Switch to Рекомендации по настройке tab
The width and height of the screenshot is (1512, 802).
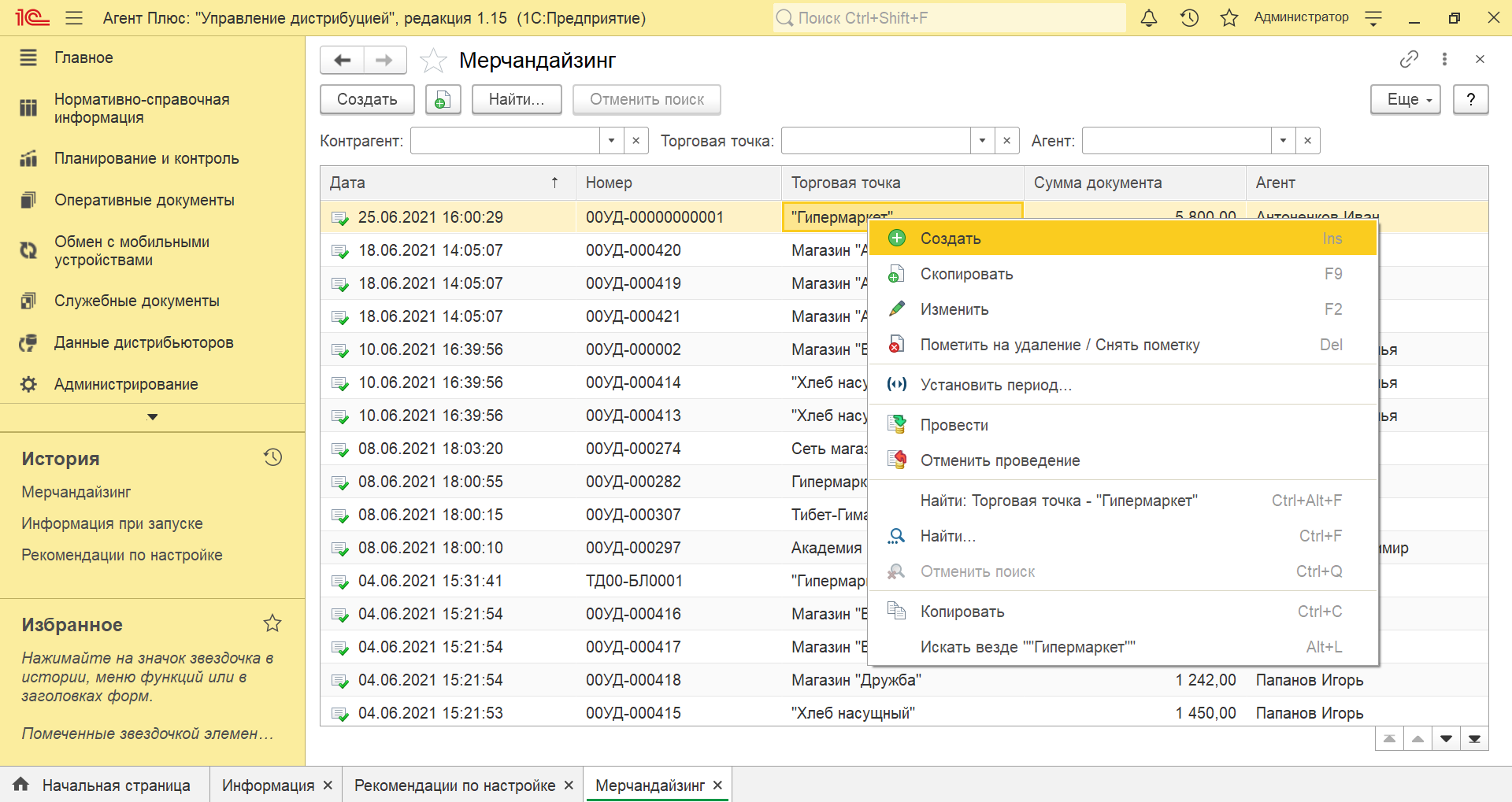pyautogui.click(x=454, y=785)
